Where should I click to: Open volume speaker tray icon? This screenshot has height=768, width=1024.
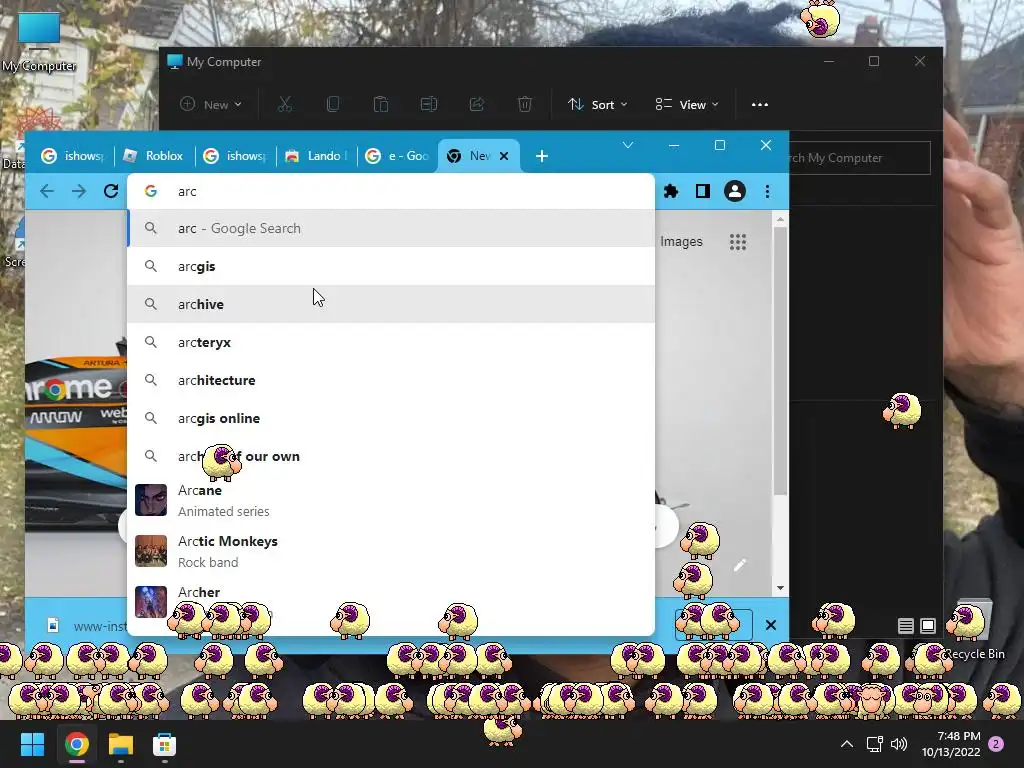899,744
